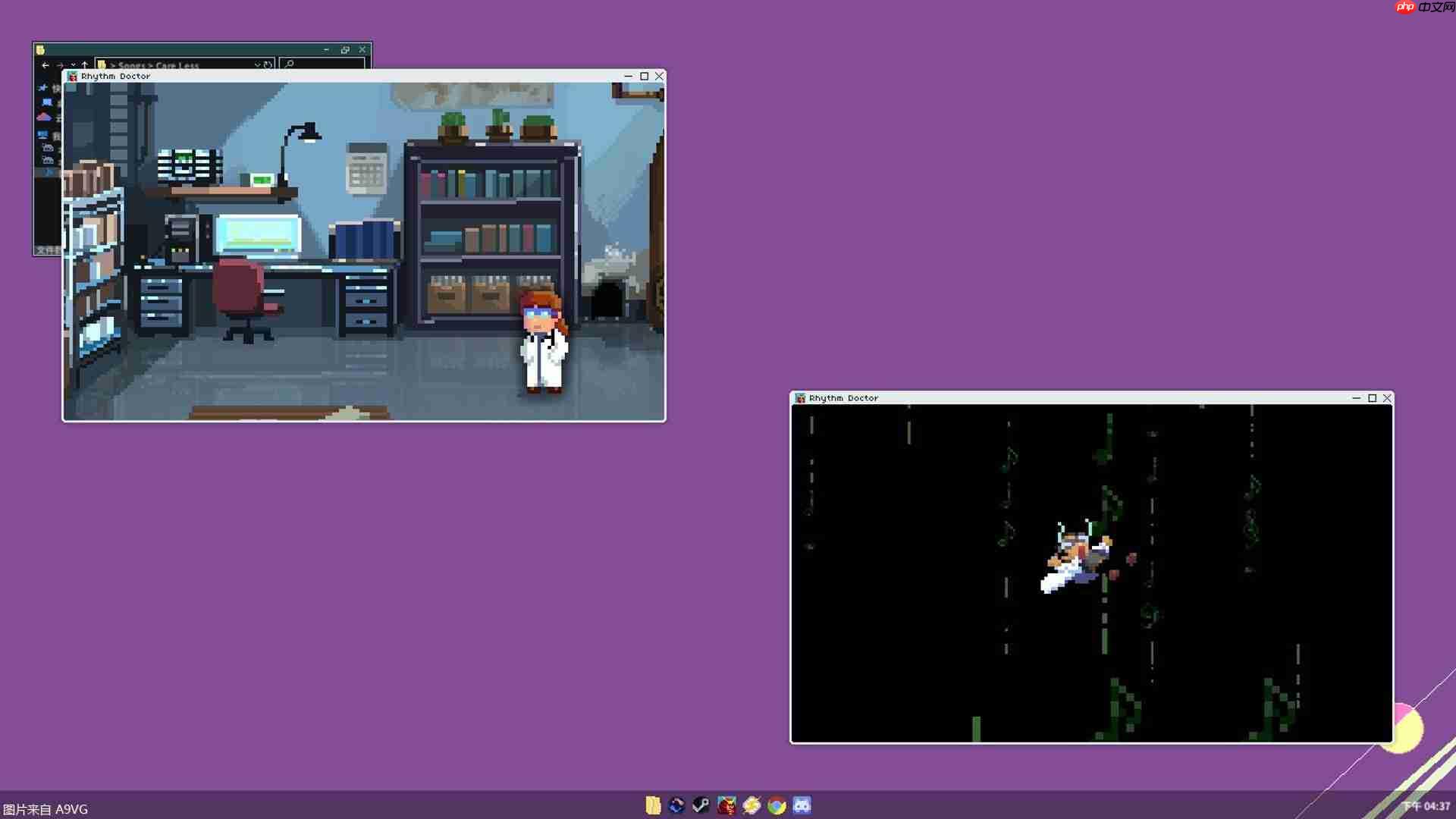Click the glowing computer monitor on desk
The height and width of the screenshot is (819, 1456).
[x=258, y=234]
